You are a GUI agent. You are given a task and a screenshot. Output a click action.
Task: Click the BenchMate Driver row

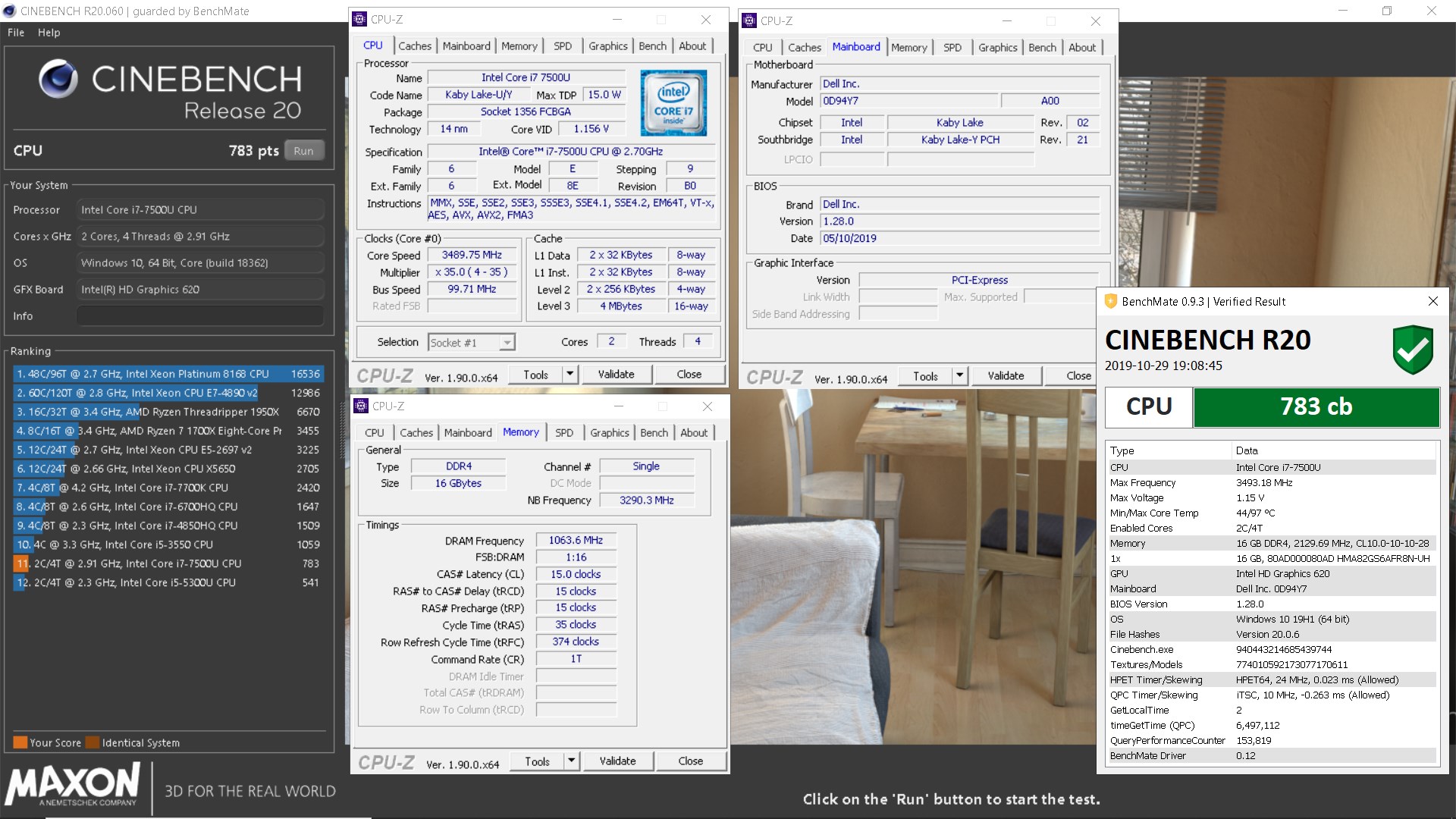coord(1272,756)
